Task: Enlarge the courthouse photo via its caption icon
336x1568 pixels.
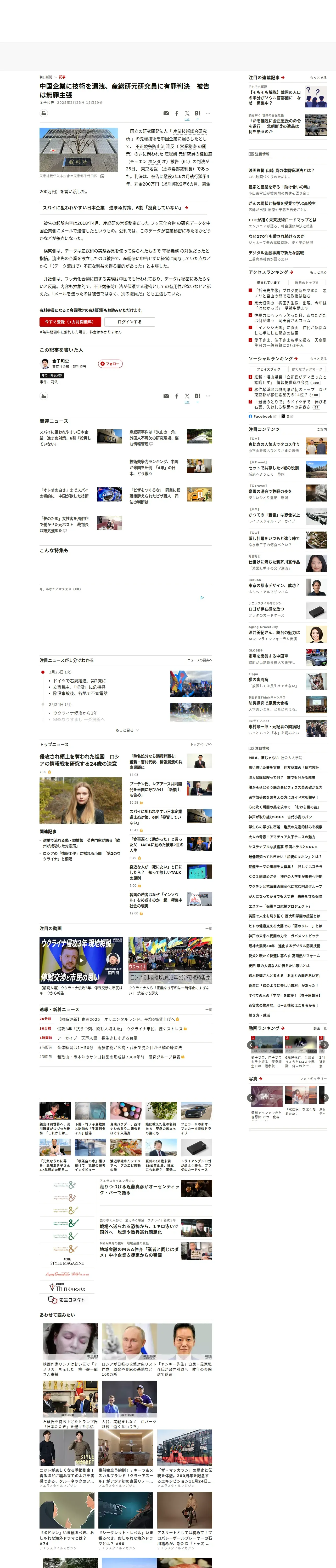Action: pyautogui.click(x=102, y=176)
